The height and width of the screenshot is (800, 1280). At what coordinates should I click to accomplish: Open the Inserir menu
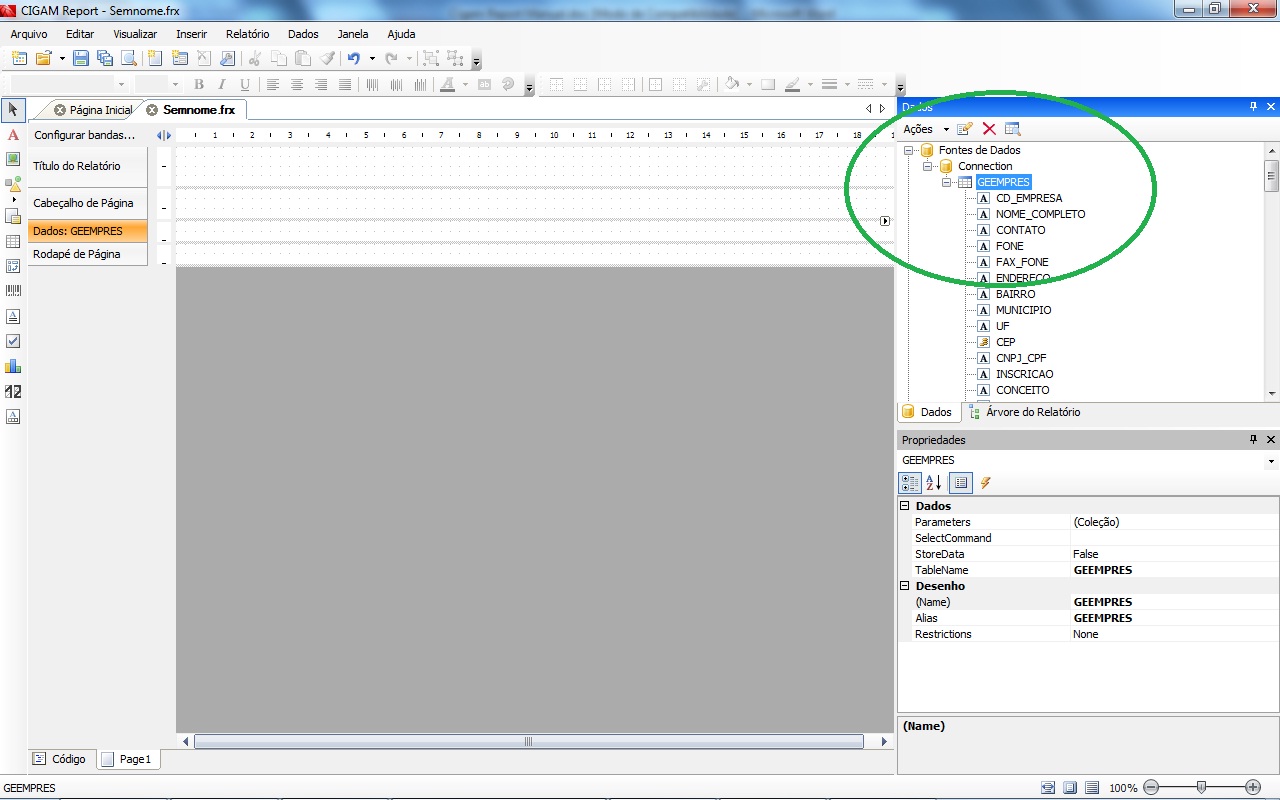pos(191,34)
